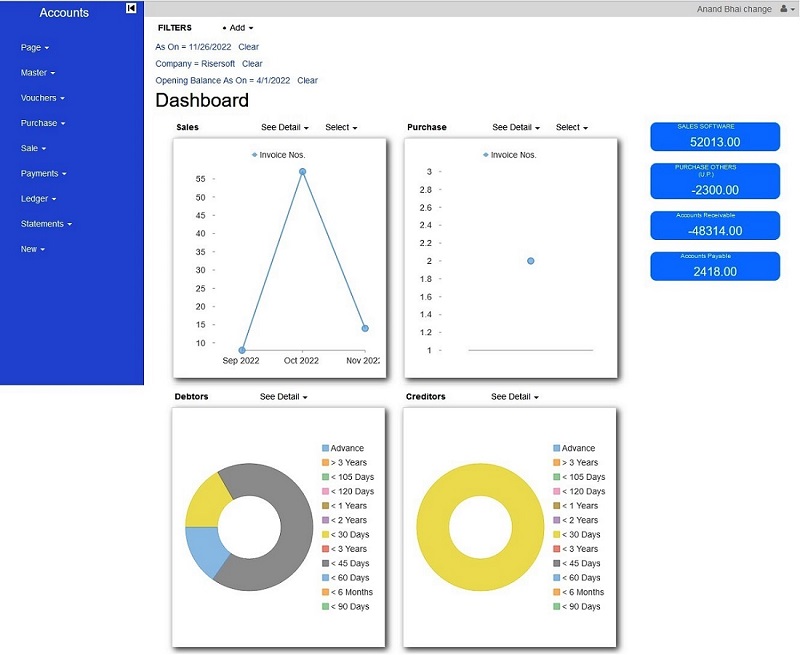Click the Purchase chart data point
Image resolution: width=800 pixels, height=655 pixels.
pos(530,261)
